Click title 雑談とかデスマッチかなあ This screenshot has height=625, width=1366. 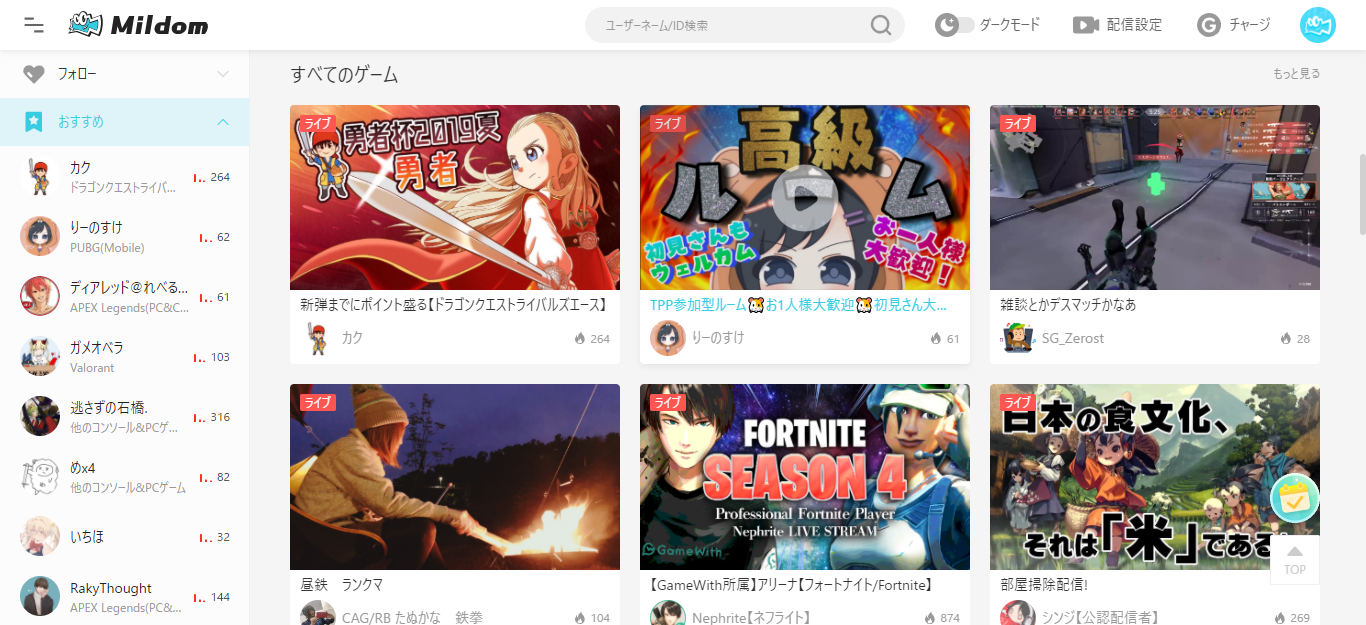(x=1068, y=305)
